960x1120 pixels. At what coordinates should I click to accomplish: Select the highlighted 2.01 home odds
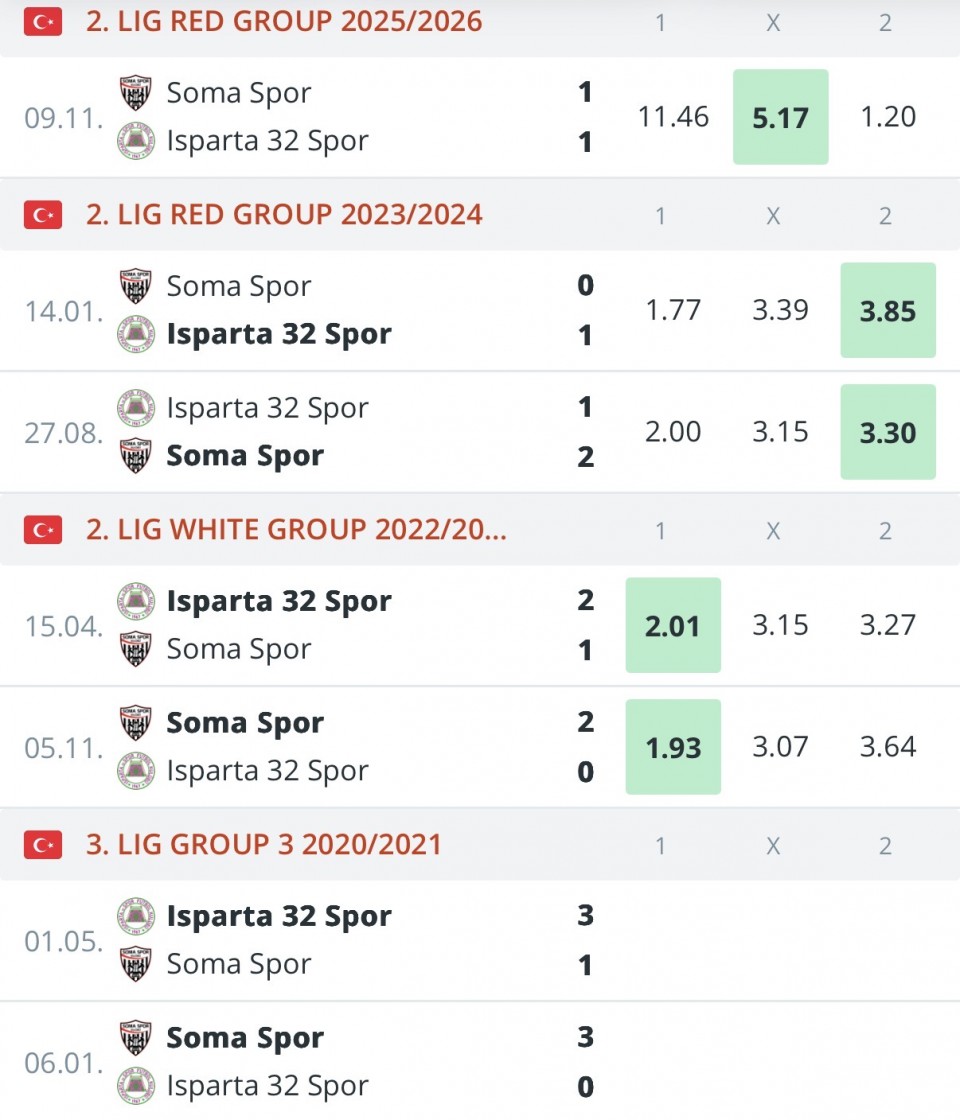coord(673,625)
